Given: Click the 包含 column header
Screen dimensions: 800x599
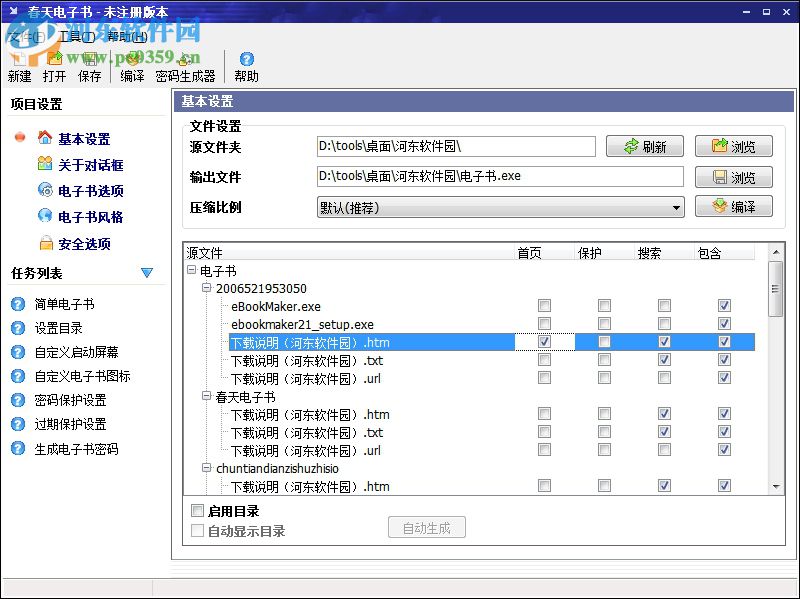Looking at the screenshot, I should pos(724,253).
